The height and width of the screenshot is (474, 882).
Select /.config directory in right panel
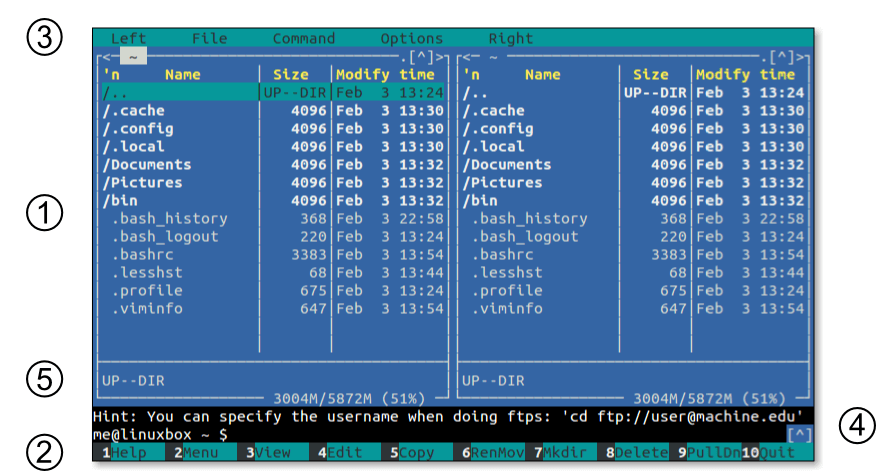click(633, 128)
